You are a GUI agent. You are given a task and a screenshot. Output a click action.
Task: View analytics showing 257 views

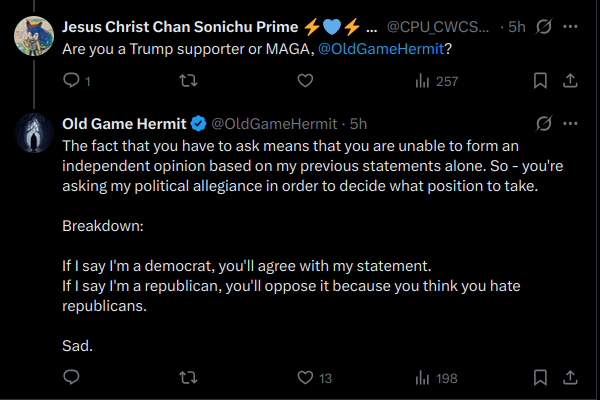(437, 81)
